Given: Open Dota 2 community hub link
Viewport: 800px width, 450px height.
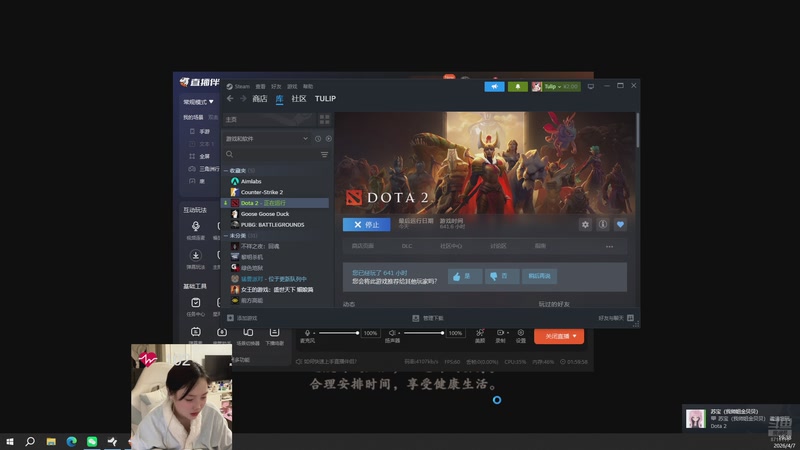Looking at the screenshot, I should [451, 246].
